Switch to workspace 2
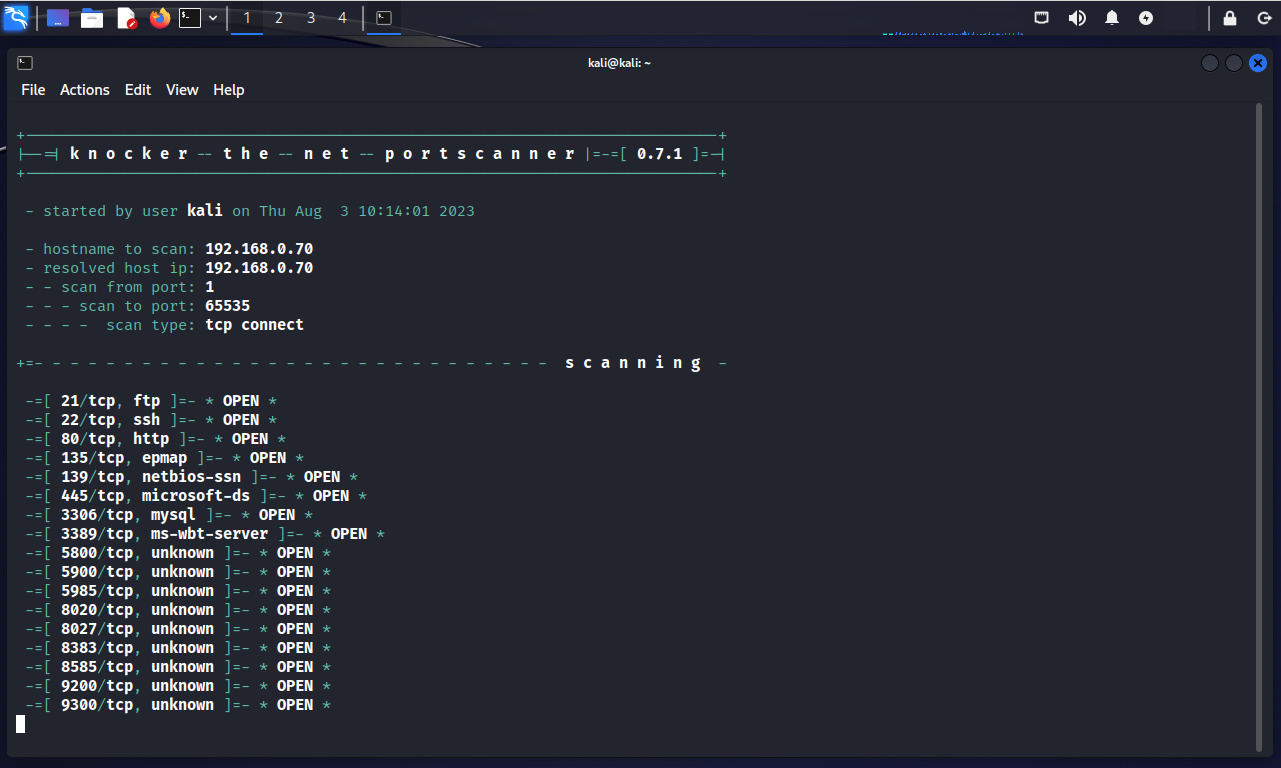Screen dimensions: 1281x768 tap(279, 18)
